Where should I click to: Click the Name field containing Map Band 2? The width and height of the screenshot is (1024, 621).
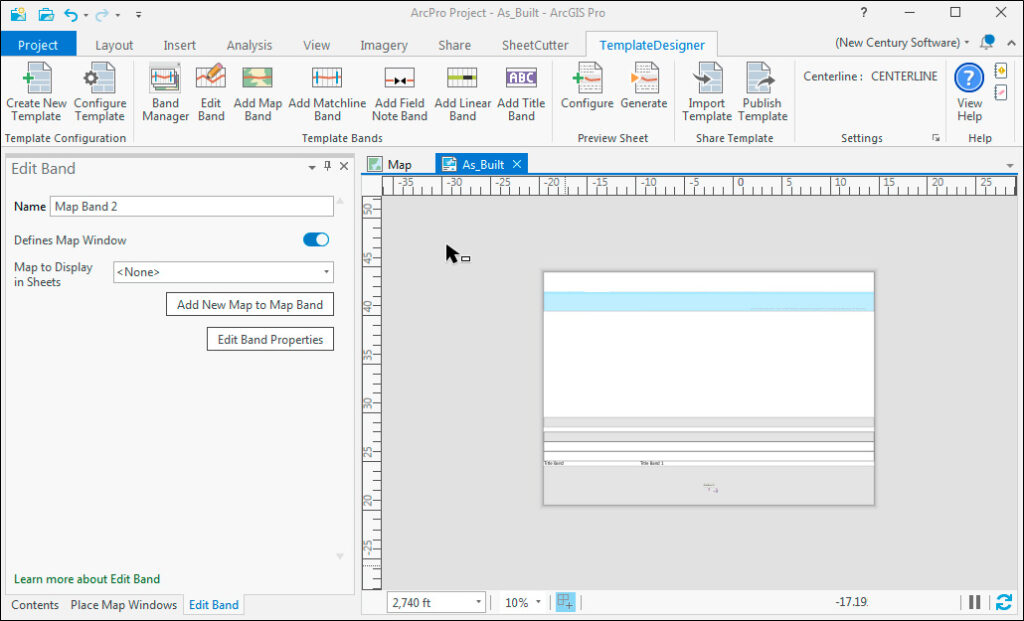[191, 206]
